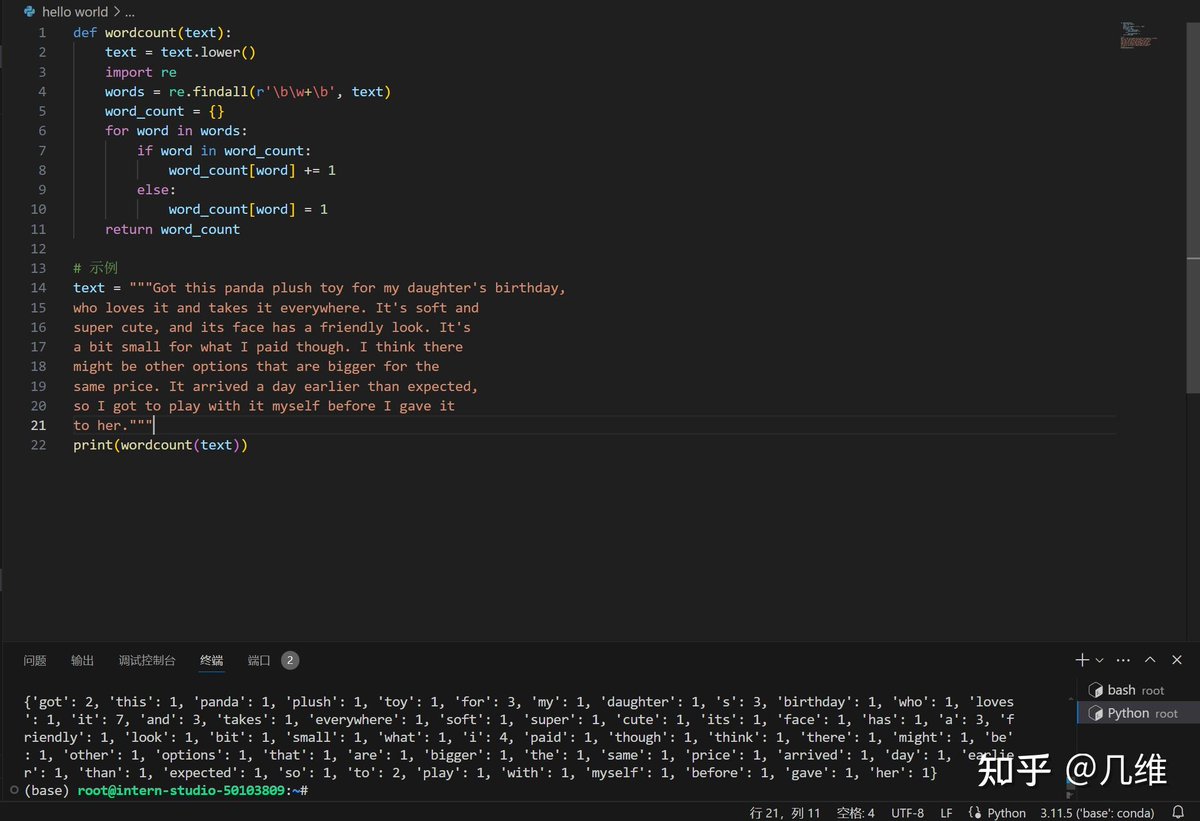Create a new terminal with plus icon
Image resolution: width=1200 pixels, height=821 pixels.
pyautogui.click(x=1082, y=660)
